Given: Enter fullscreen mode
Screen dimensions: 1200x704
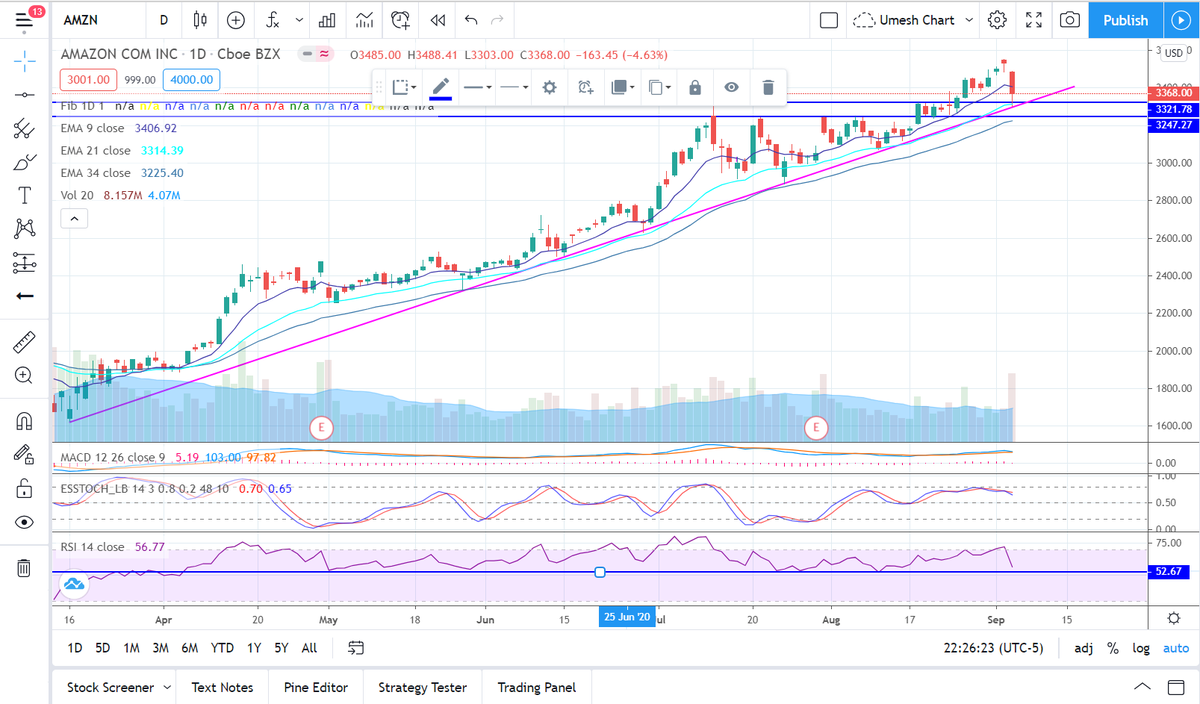Looking at the screenshot, I should tap(1034, 20).
